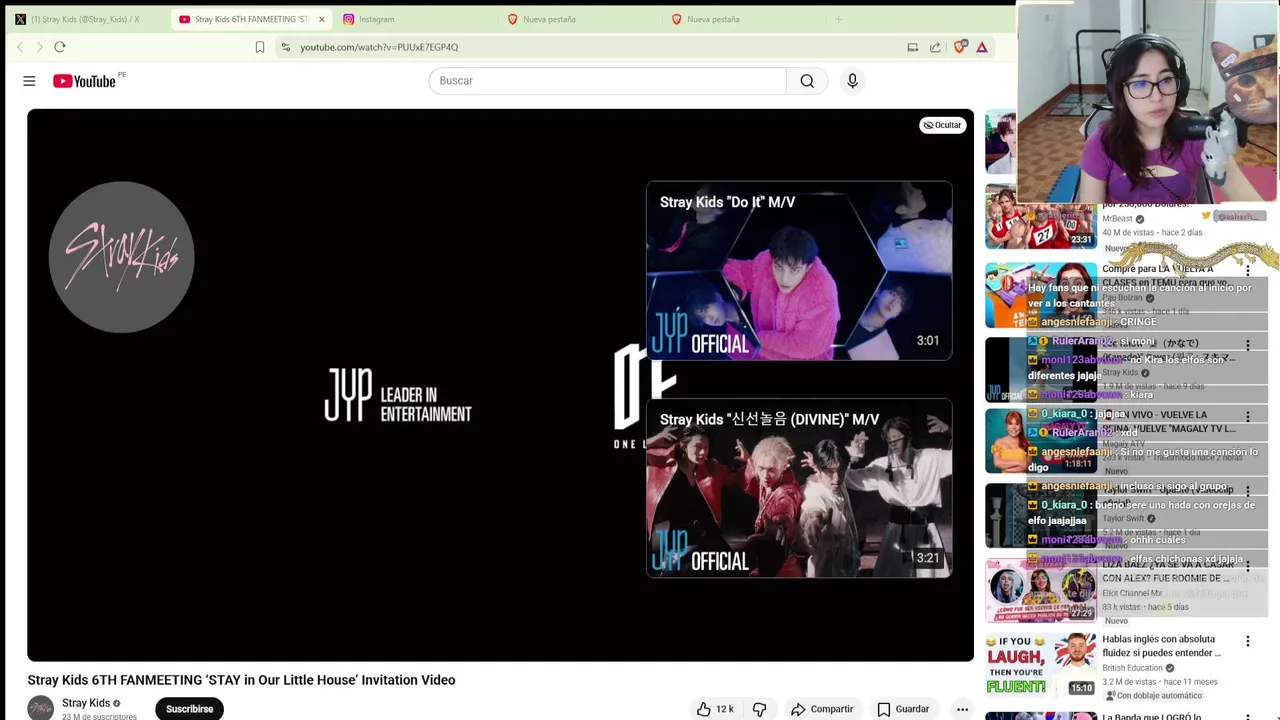Open options for the La Banda que LOGRÓ row
Image resolution: width=1280 pixels, height=720 pixels.
(1248, 716)
